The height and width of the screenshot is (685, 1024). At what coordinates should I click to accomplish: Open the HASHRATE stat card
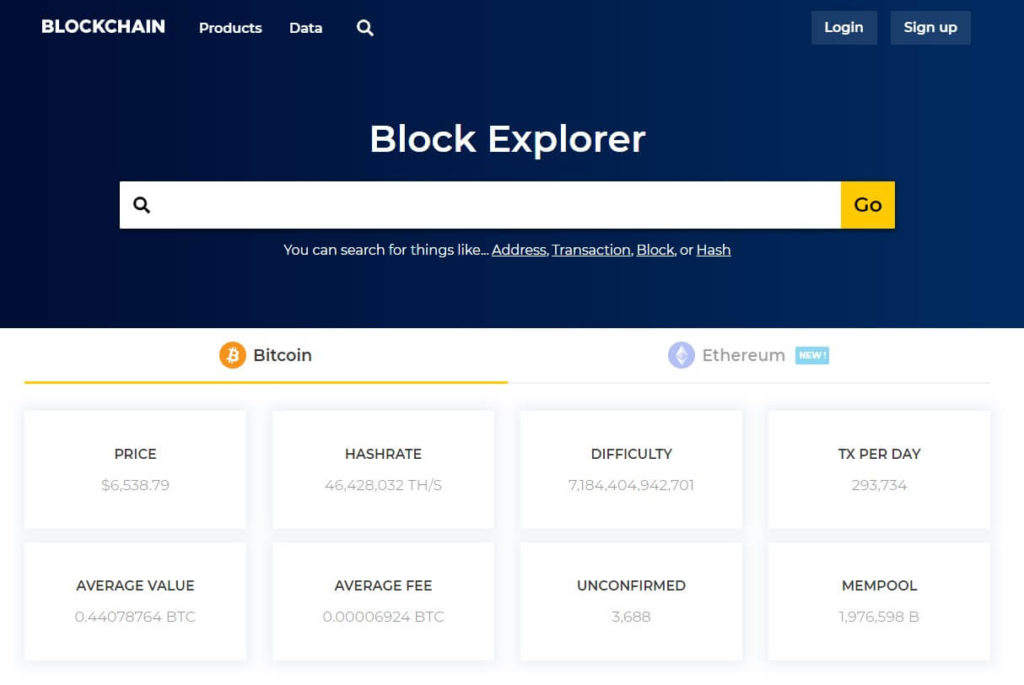[x=383, y=470]
